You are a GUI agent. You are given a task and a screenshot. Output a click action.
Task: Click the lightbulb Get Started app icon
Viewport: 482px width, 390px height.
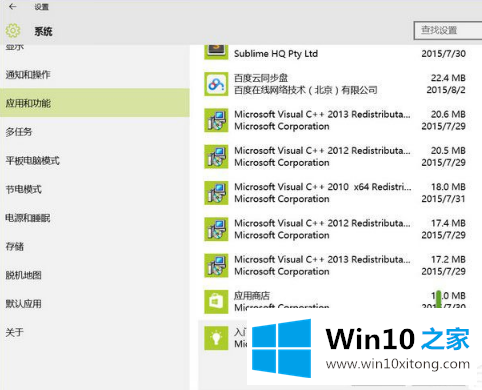tap(216, 338)
